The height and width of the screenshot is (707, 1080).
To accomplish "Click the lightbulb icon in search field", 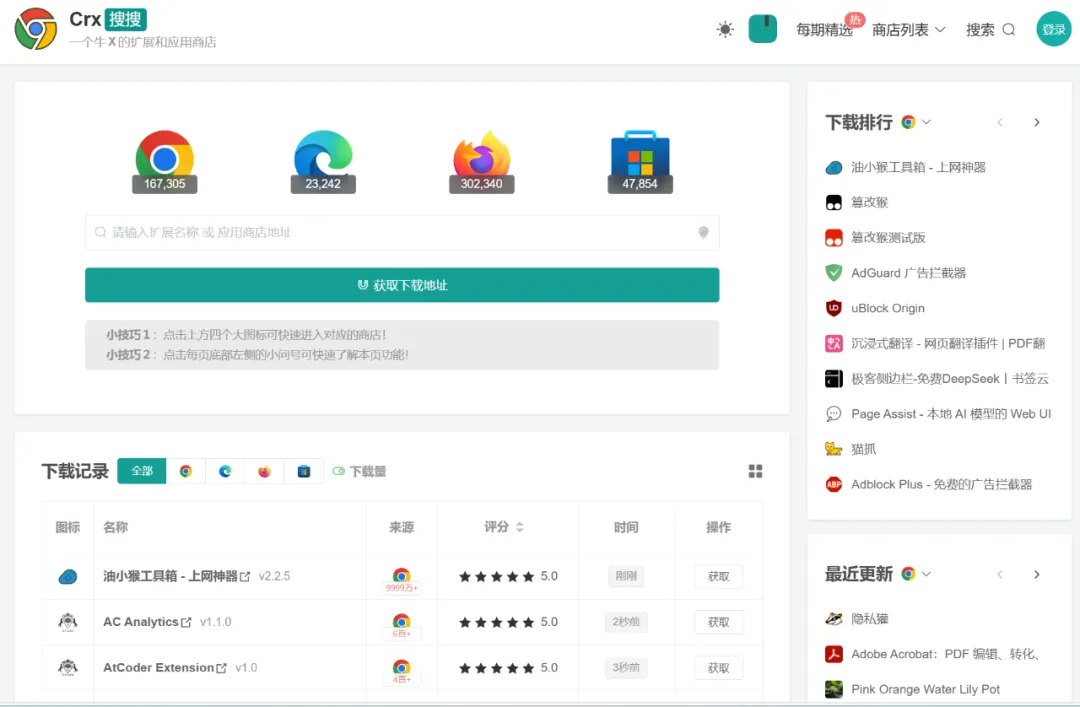I will pyautogui.click(x=703, y=232).
